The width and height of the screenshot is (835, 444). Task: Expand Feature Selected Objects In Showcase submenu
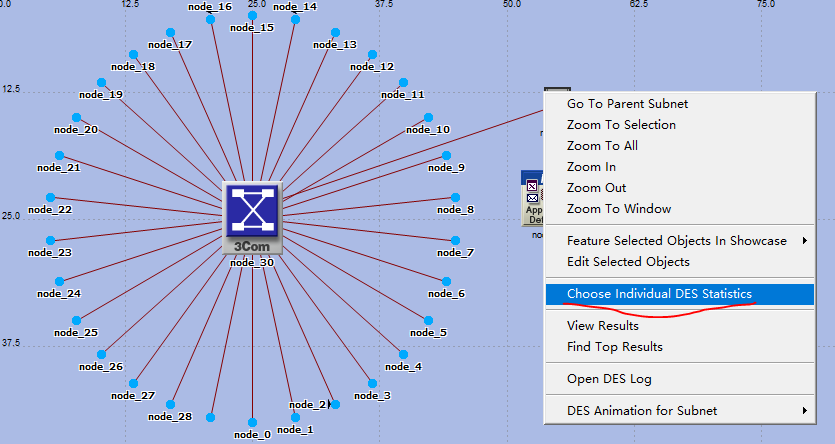pyautogui.click(x=680, y=241)
